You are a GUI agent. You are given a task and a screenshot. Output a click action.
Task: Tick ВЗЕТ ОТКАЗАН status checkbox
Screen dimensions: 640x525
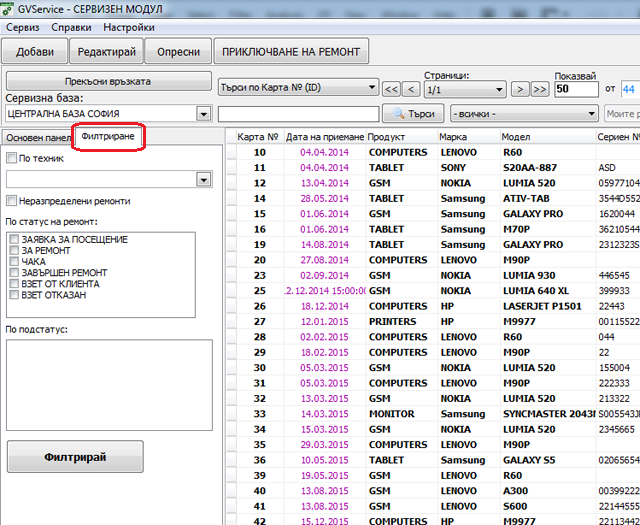[x=14, y=295]
